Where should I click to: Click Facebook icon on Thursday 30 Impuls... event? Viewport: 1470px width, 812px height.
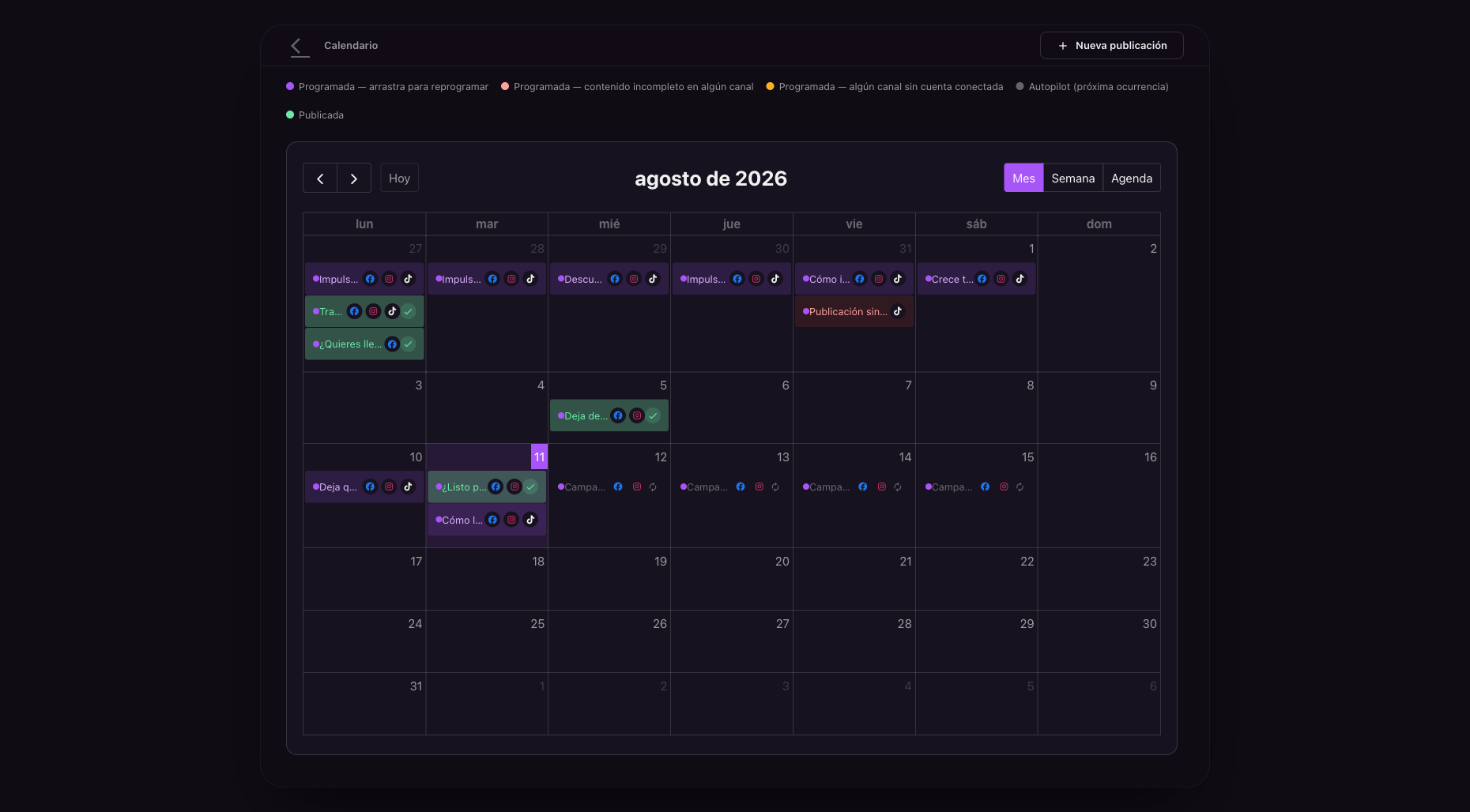coord(737,279)
